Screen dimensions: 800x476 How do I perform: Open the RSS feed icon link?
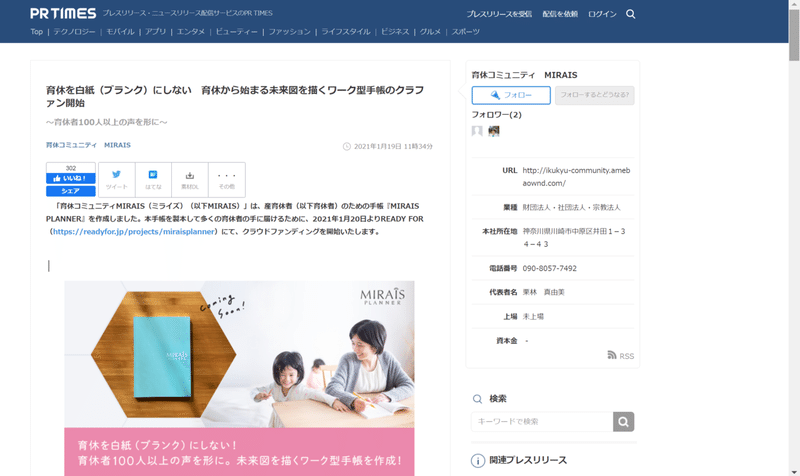click(x=620, y=356)
